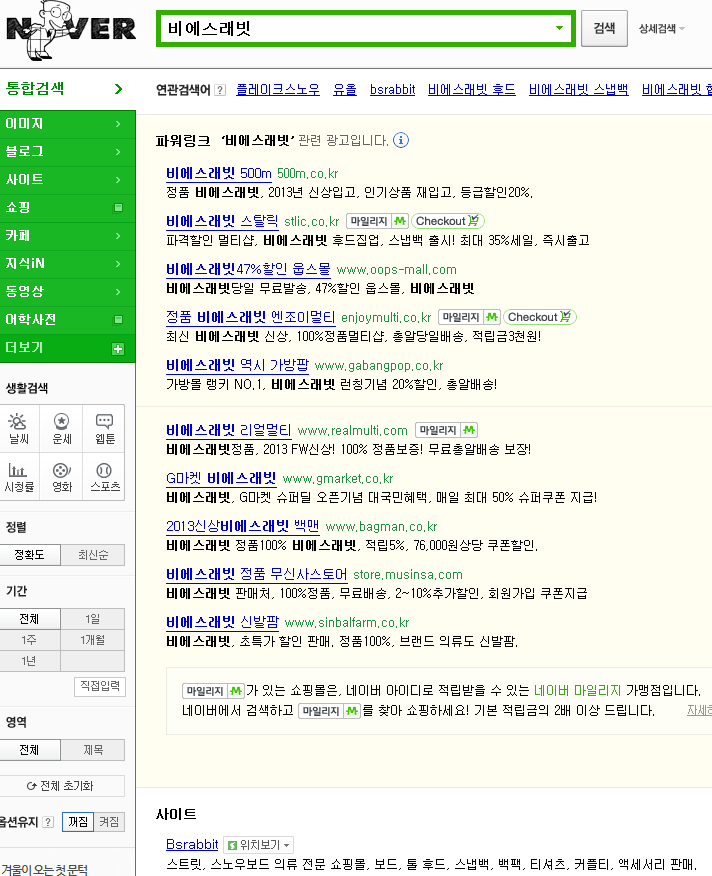Click the 직접입력 date entry button

tap(100, 686)
